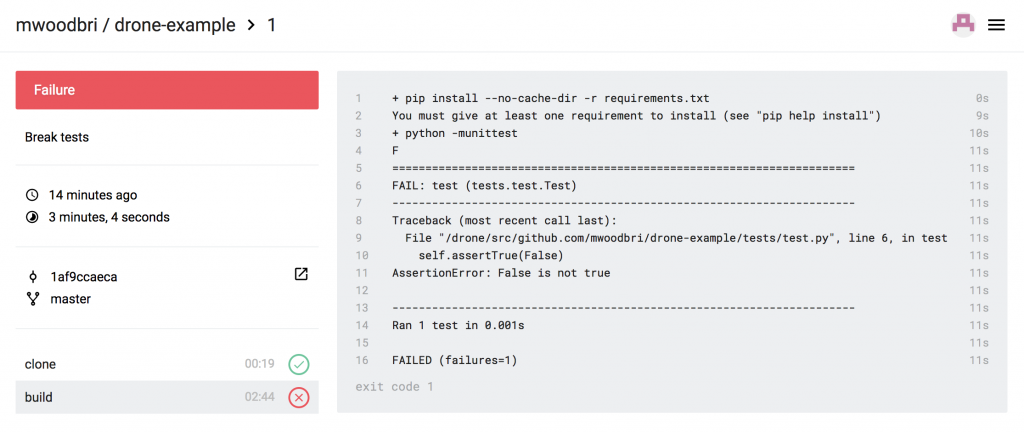This screenshot has height=433, width=1024.
Task: Open the mwoodbri / drone-example repository link
Action: [126, 25]
